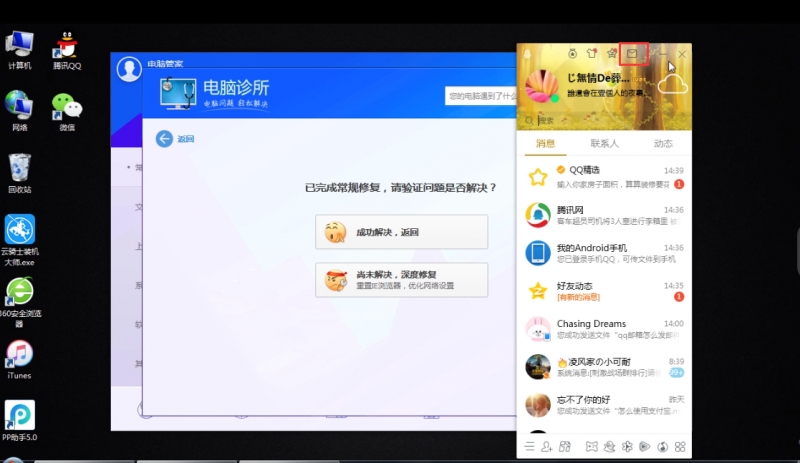Screen dimensions: 800x463
Task: Open the QQ精选 conversation
Action: coord(604,177)
